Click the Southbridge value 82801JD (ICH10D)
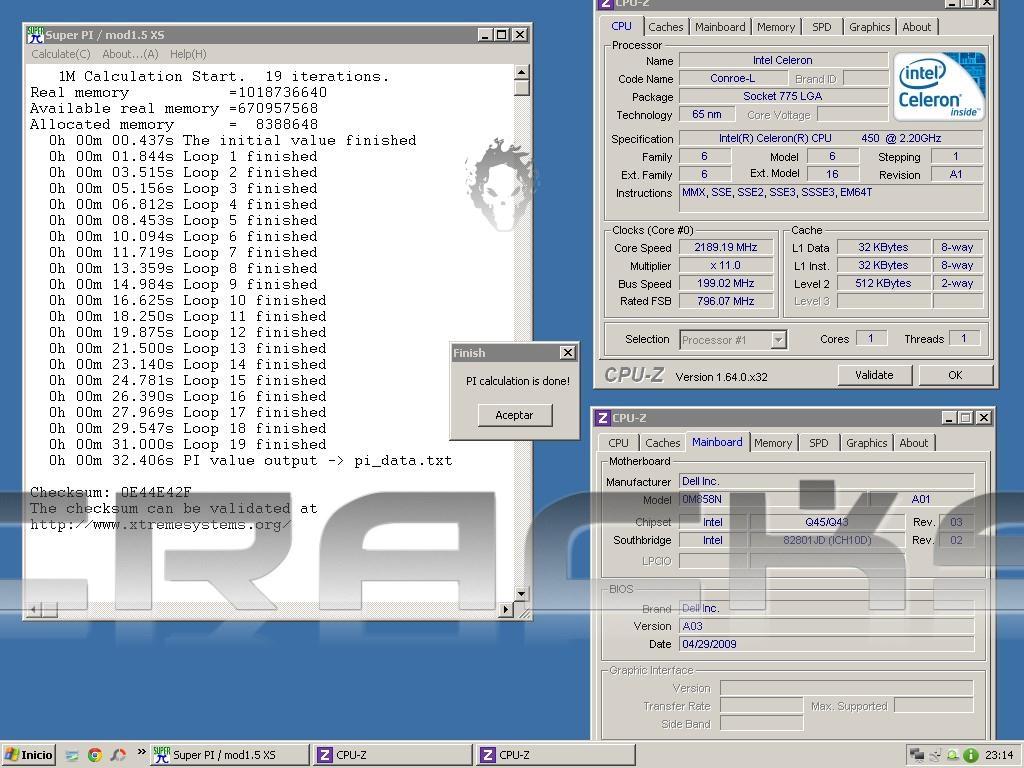 (826, 540)
